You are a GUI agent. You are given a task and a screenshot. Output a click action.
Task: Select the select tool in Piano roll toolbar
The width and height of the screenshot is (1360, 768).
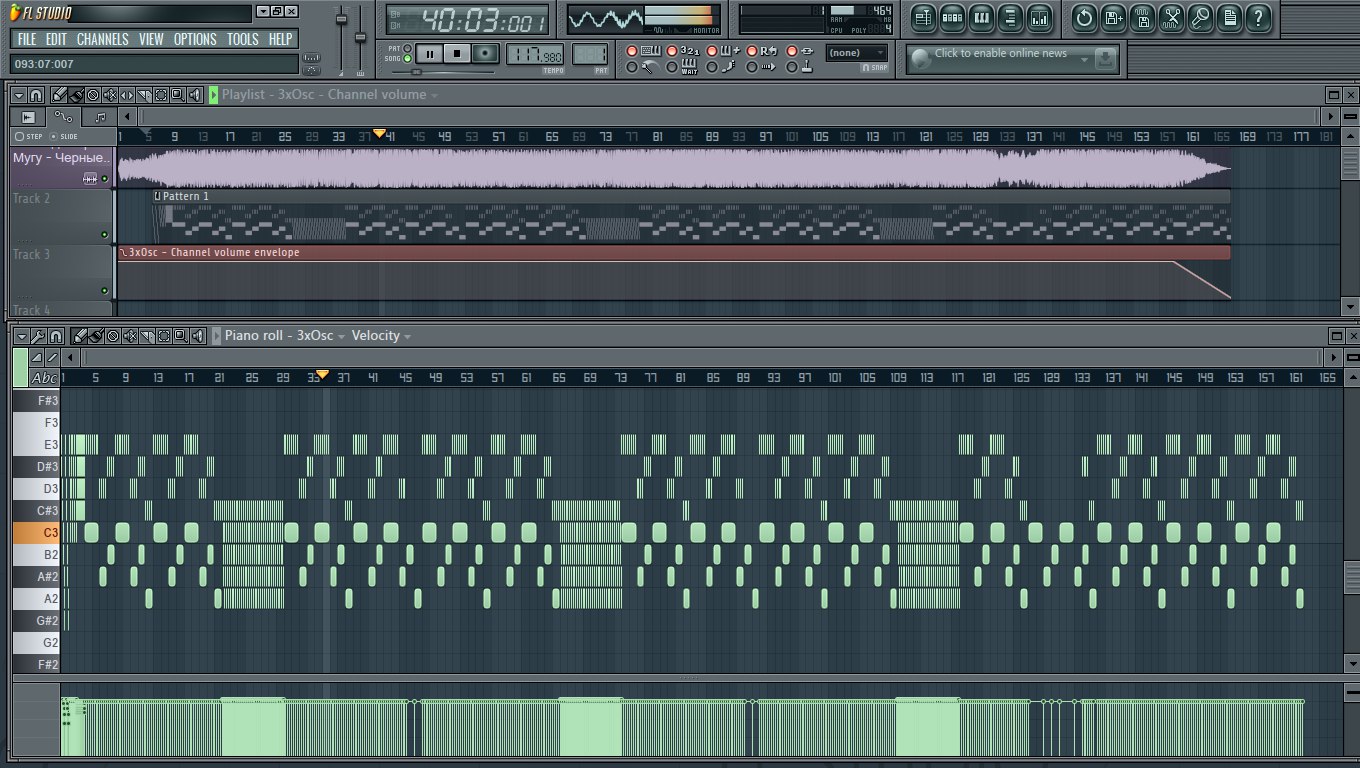[x=164, y=336]
